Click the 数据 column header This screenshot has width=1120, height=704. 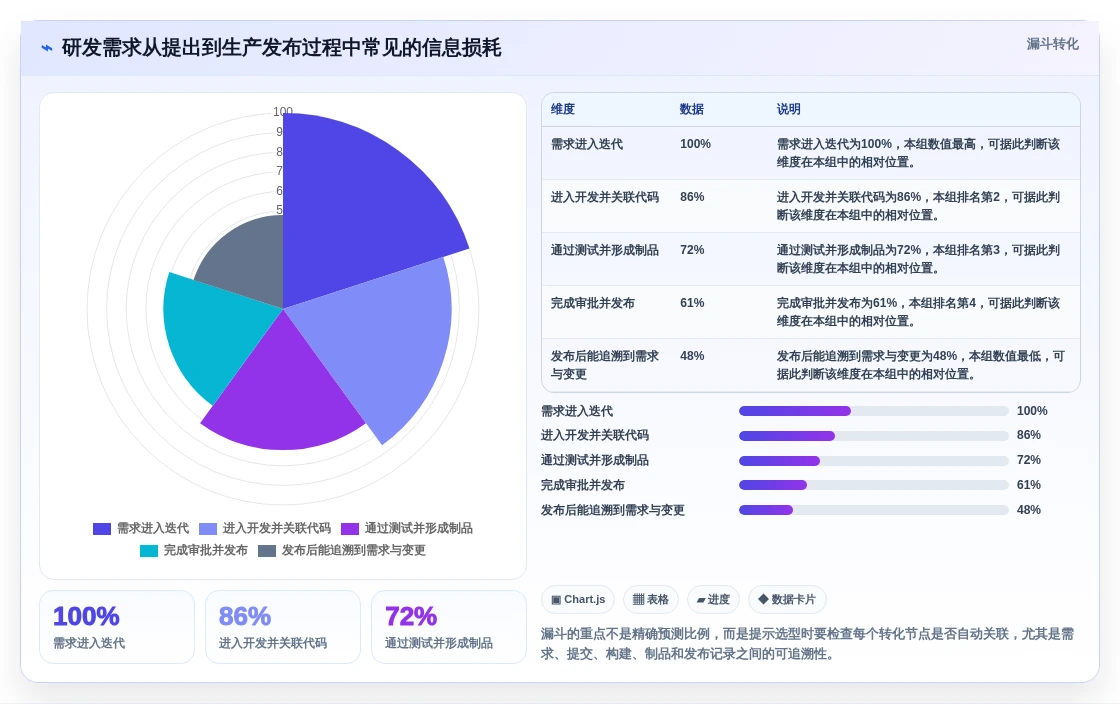(x=691, y=109)
